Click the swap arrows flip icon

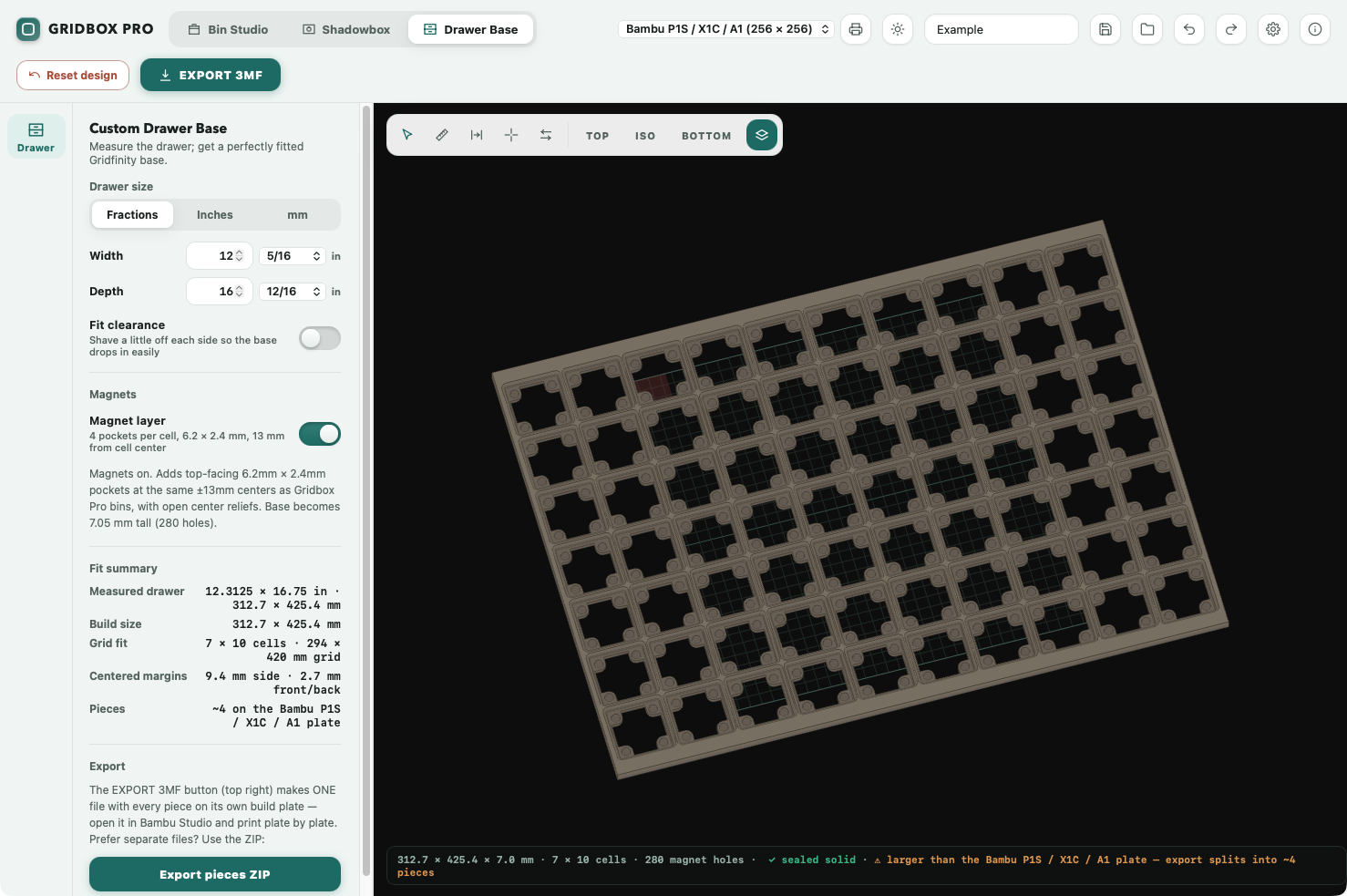point(546,135)
